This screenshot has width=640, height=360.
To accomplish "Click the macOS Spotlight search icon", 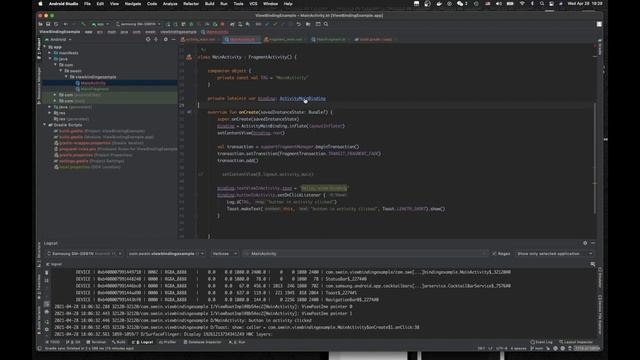I will [542, 4].
